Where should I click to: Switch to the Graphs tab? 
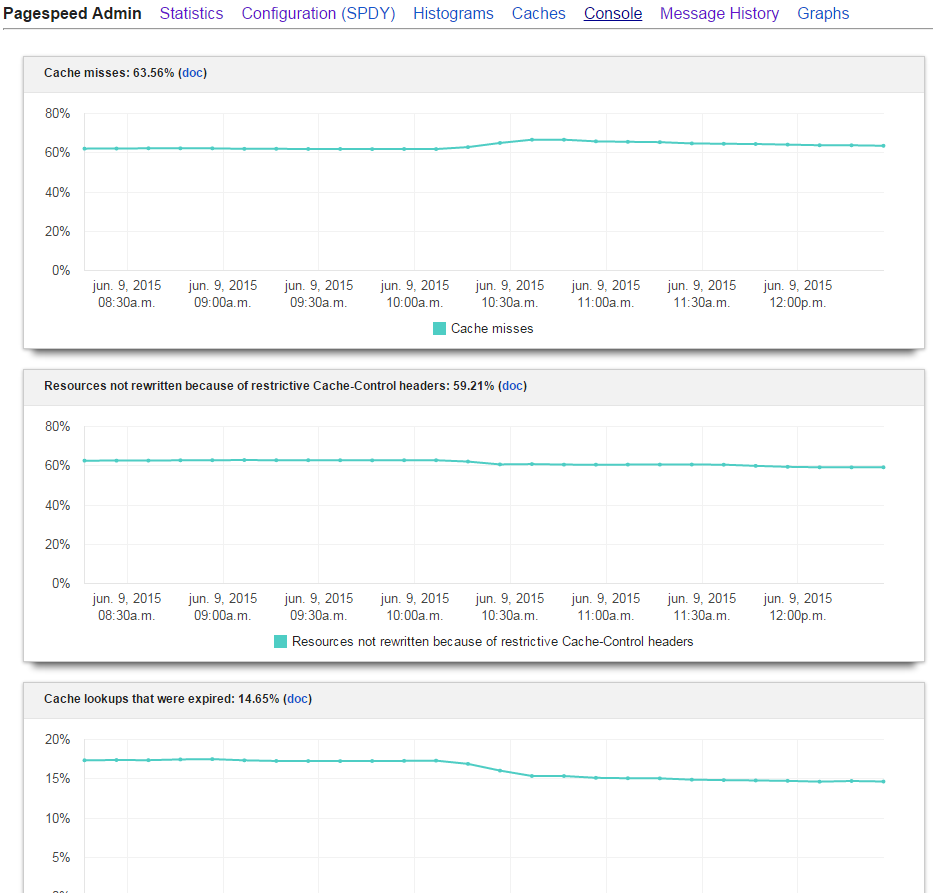pos(823,13)
